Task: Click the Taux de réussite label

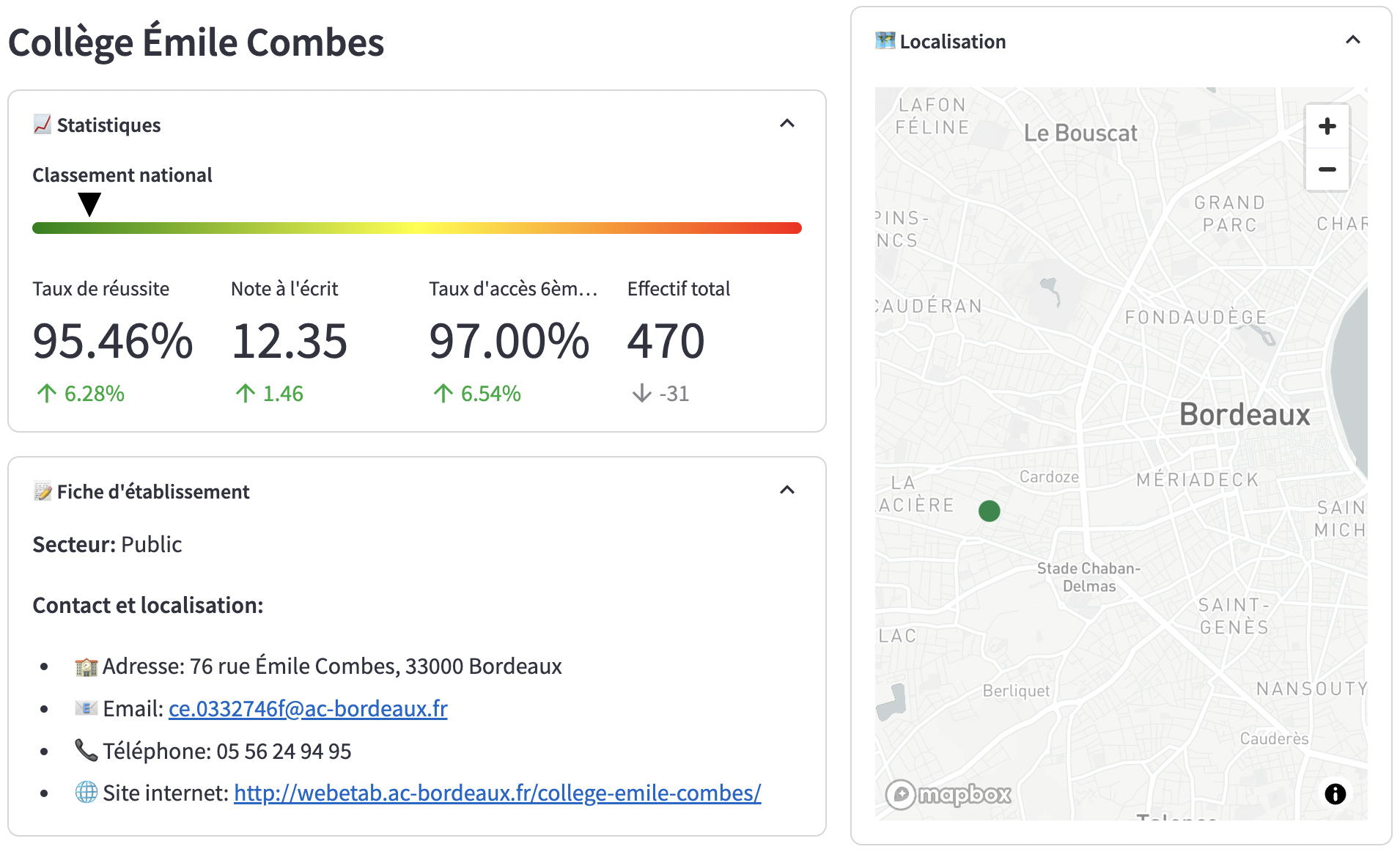Action: pyautogui.click(x=101, y=289)
